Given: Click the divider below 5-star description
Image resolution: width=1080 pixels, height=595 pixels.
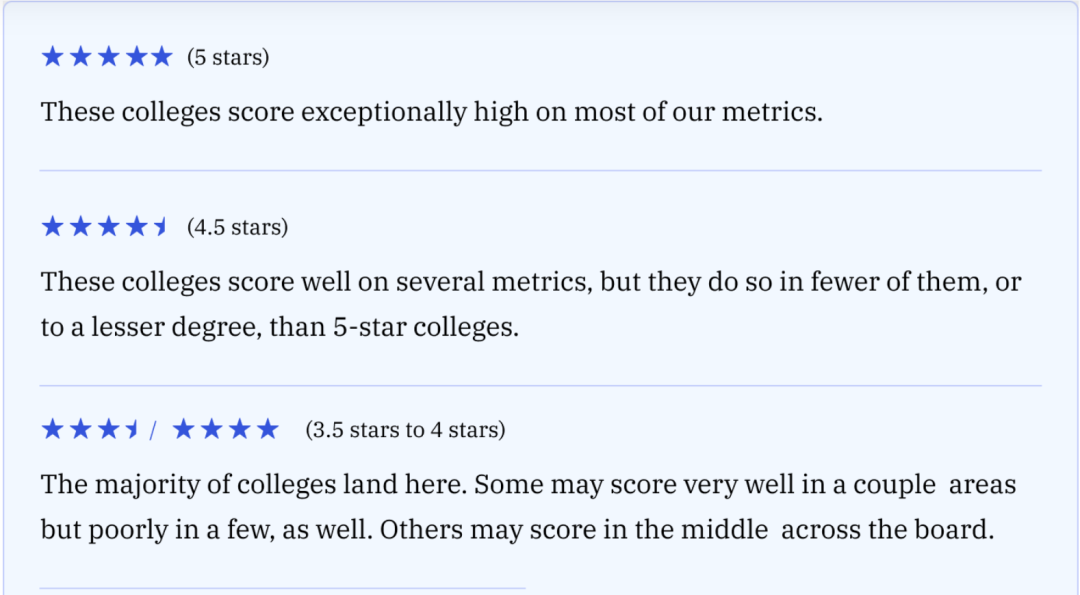Looking at the screenshot, I should pyautogui.click(x=541, y=170).
